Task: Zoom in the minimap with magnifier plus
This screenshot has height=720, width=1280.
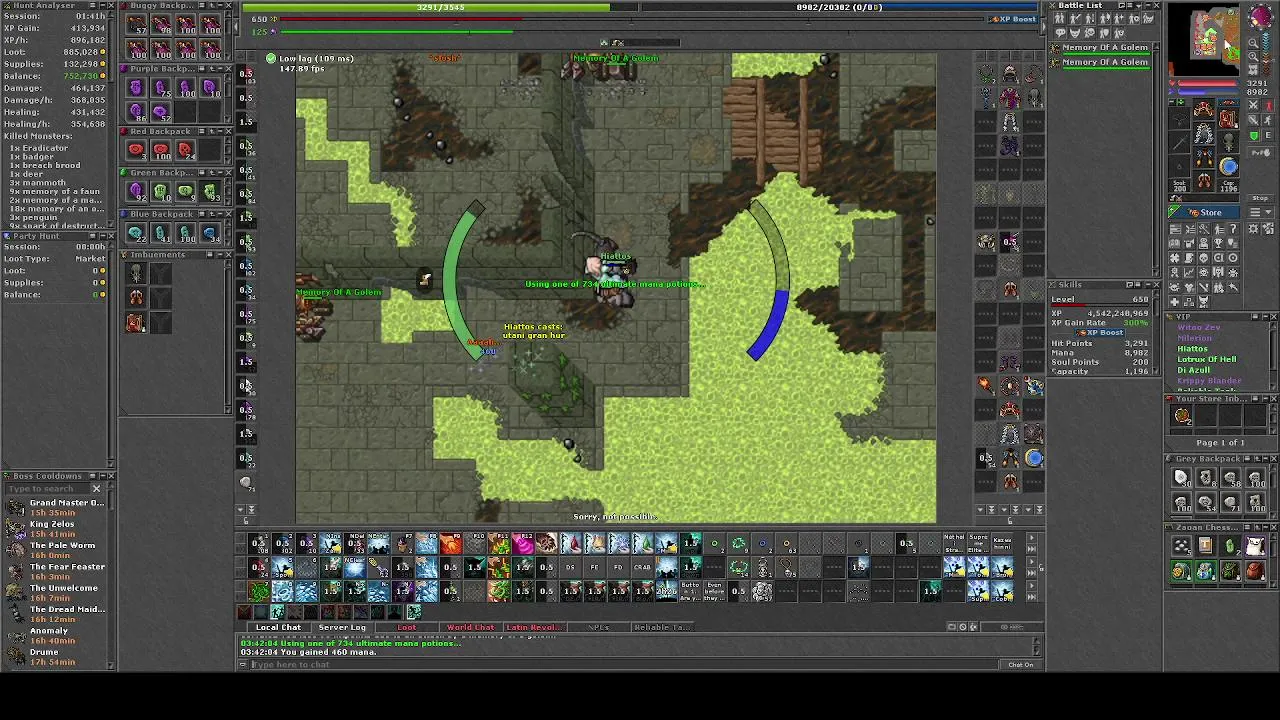Action: coord(1253,56)
